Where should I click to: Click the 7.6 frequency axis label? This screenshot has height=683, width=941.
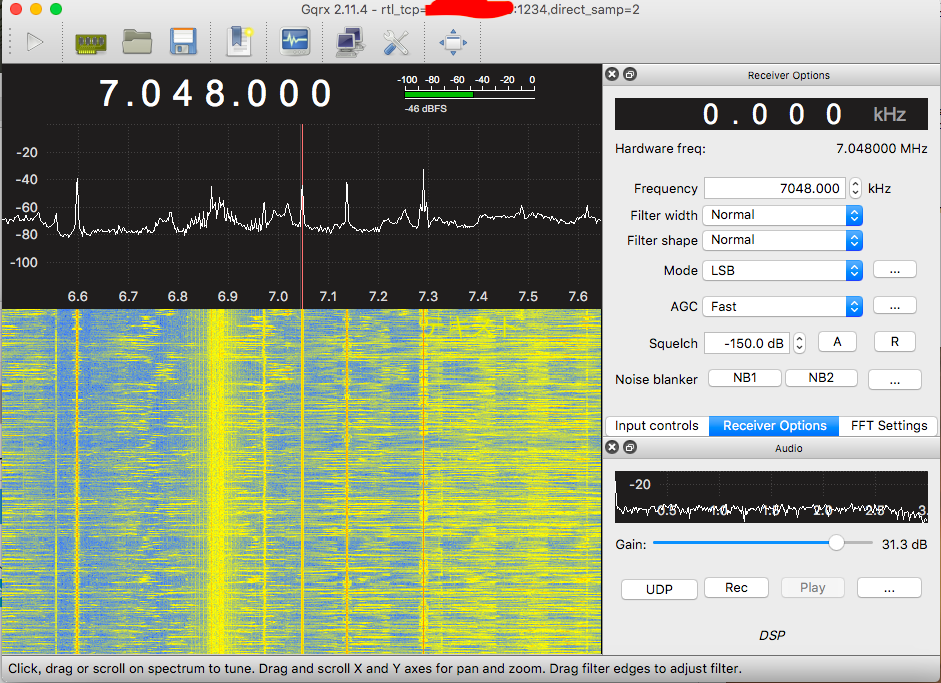(578, 296)
